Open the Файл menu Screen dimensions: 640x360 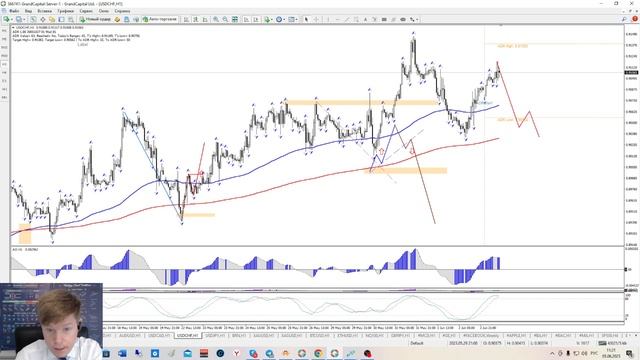(13, 11)
